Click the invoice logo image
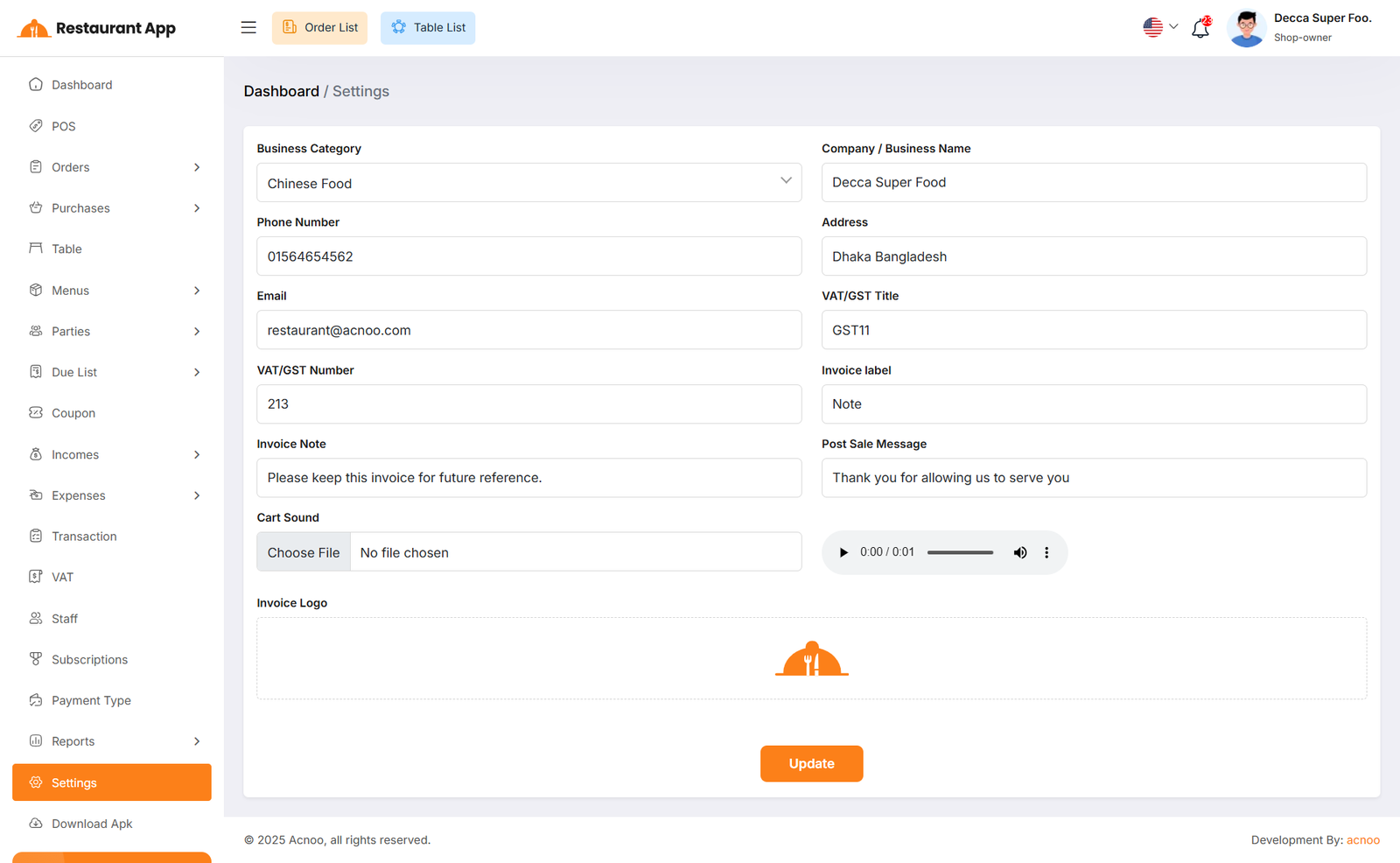The image size is (1400, 863). [811, 659]
